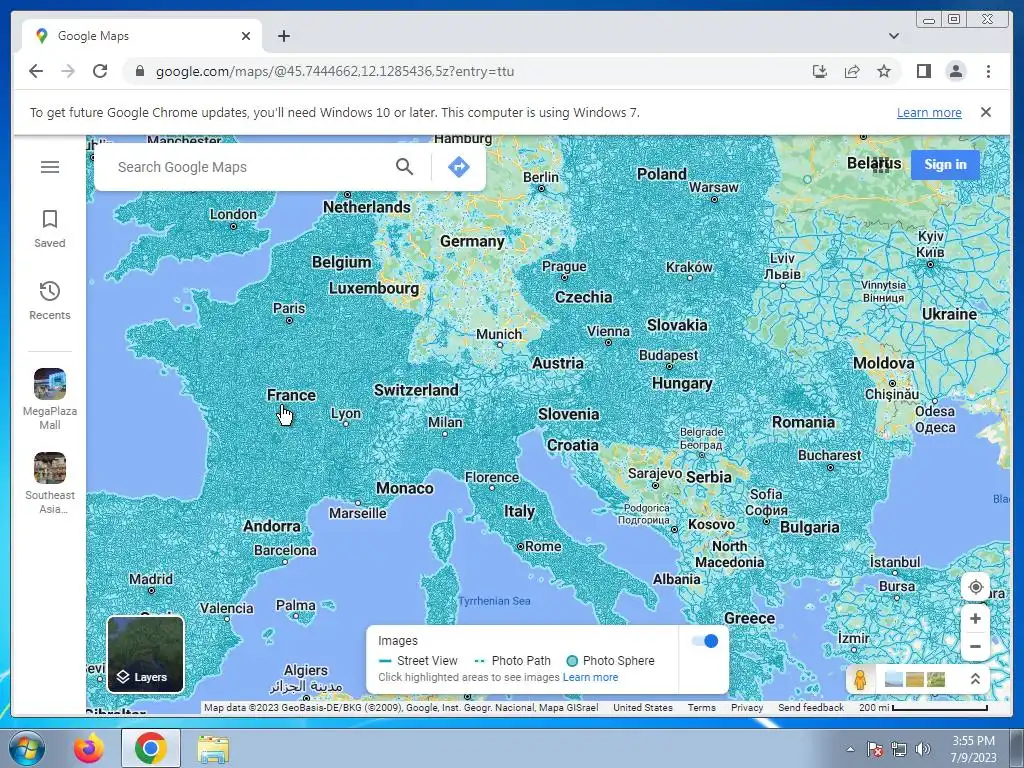Viewport: 1024px width, 768px height.
Task: Click the network tray icon
Action: [x=899, y=749]
